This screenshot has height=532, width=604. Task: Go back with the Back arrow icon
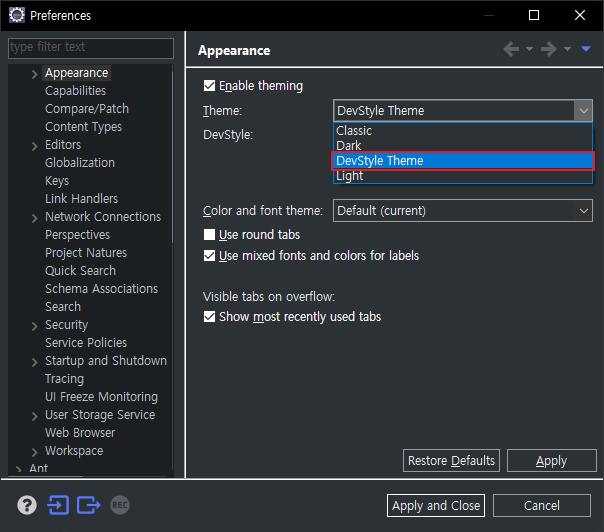[x=511, y=49]
